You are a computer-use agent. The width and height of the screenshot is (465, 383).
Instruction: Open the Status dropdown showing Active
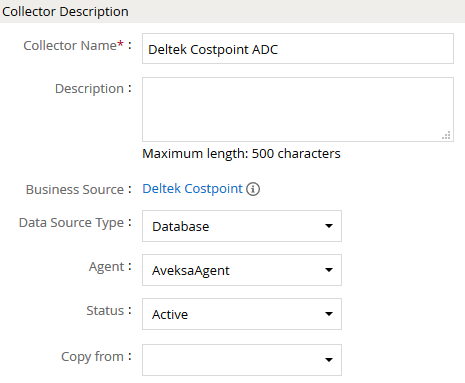pyautogui.click(x=242, y=314)
